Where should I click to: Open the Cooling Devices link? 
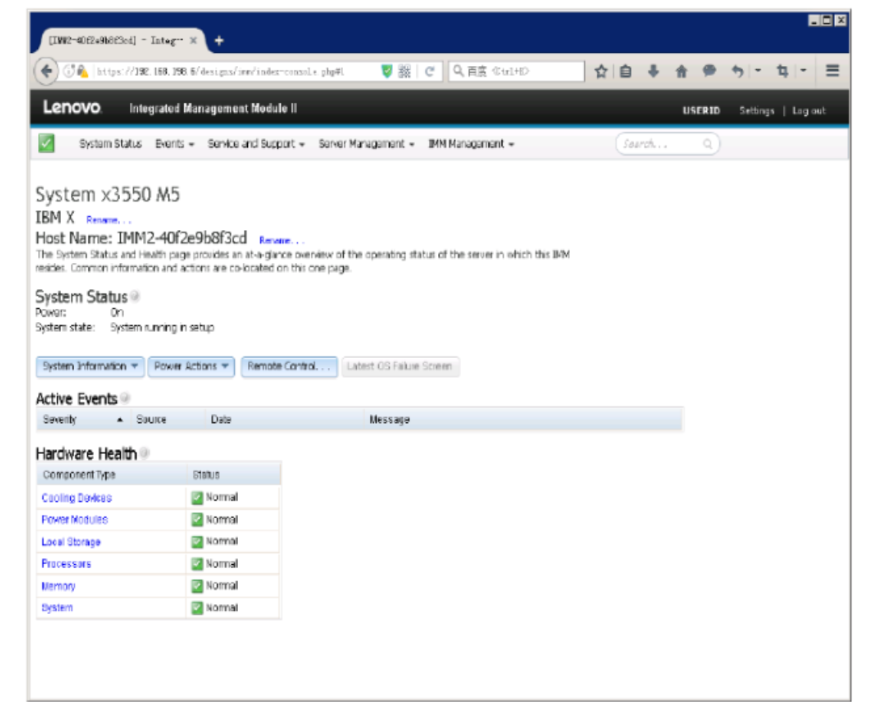pyautogui.click(x=76, y=497)
